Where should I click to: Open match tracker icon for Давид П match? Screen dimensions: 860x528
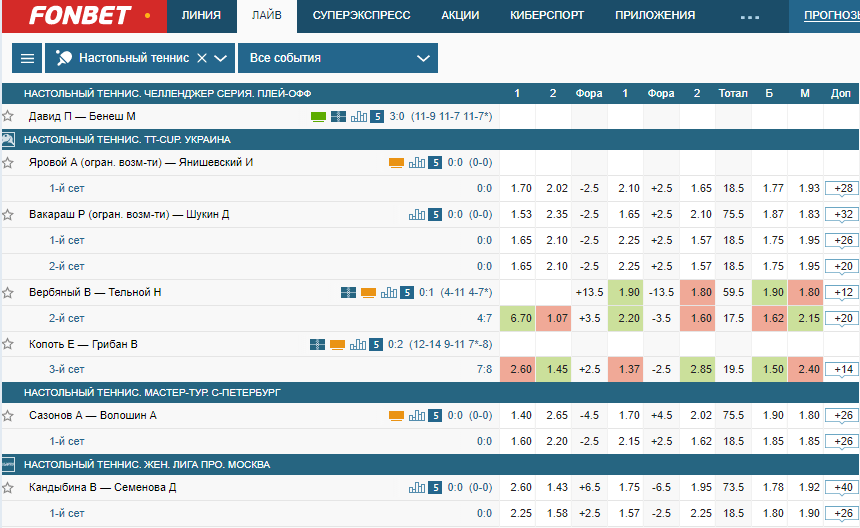(x=338, y=117)
